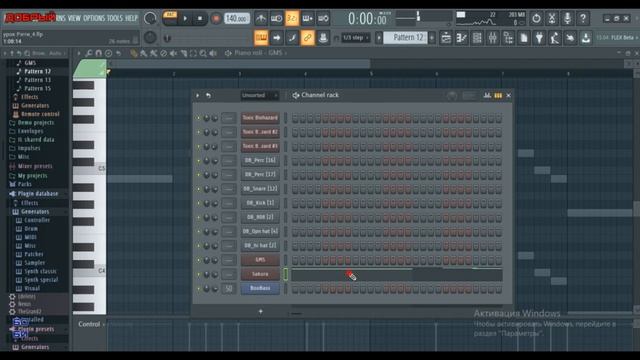The image size is (640, 360).
Task: Click the one-click audio recording microphone icon
Action: click(x=567, y=18)
